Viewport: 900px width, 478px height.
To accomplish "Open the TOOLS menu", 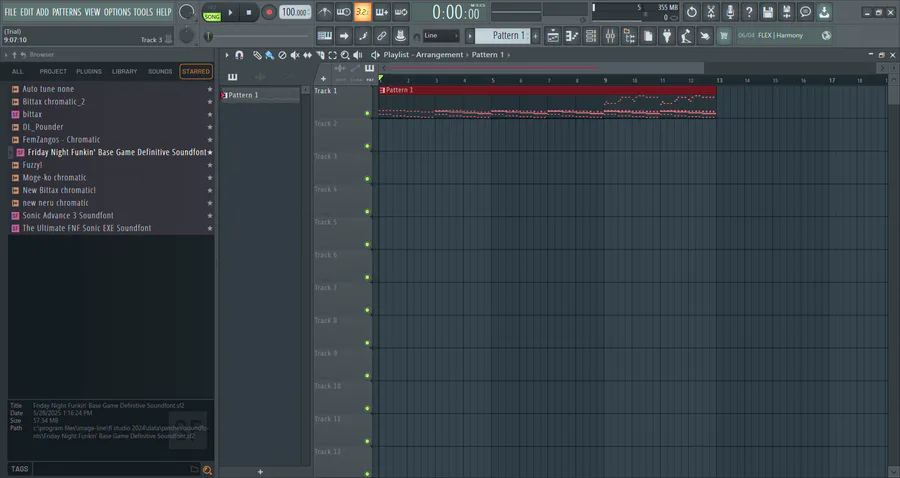I will tap(143, 11).
